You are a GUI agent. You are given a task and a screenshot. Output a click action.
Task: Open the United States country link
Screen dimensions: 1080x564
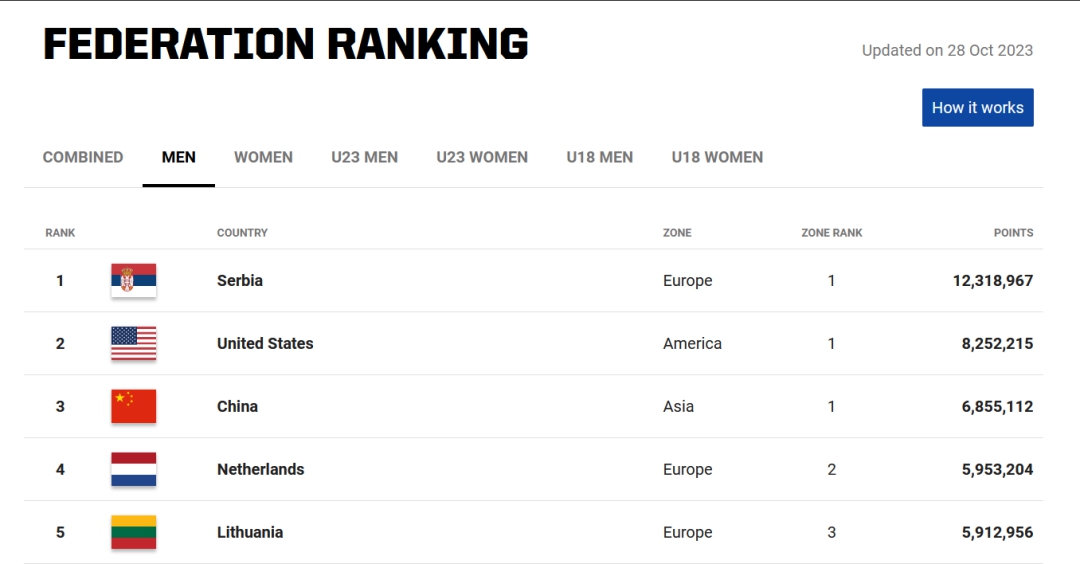coord(265,344)
